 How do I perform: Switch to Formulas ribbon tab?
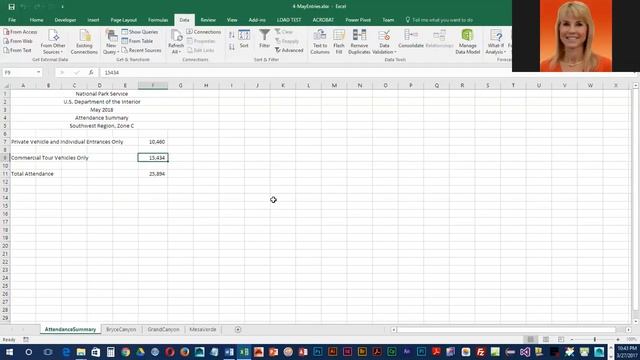[158, 20]
